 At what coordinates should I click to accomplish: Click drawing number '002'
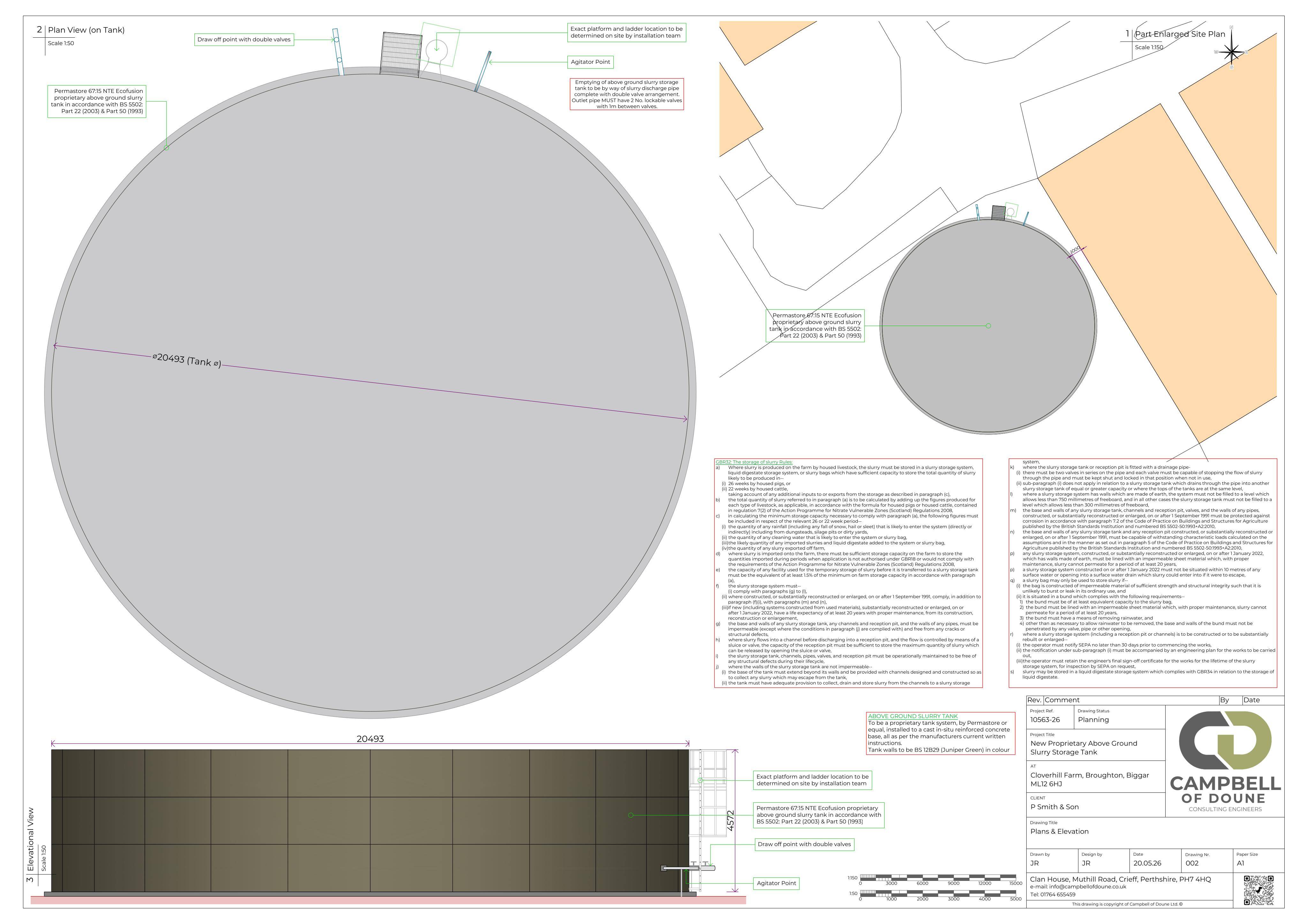click(x=1192, y=863)
